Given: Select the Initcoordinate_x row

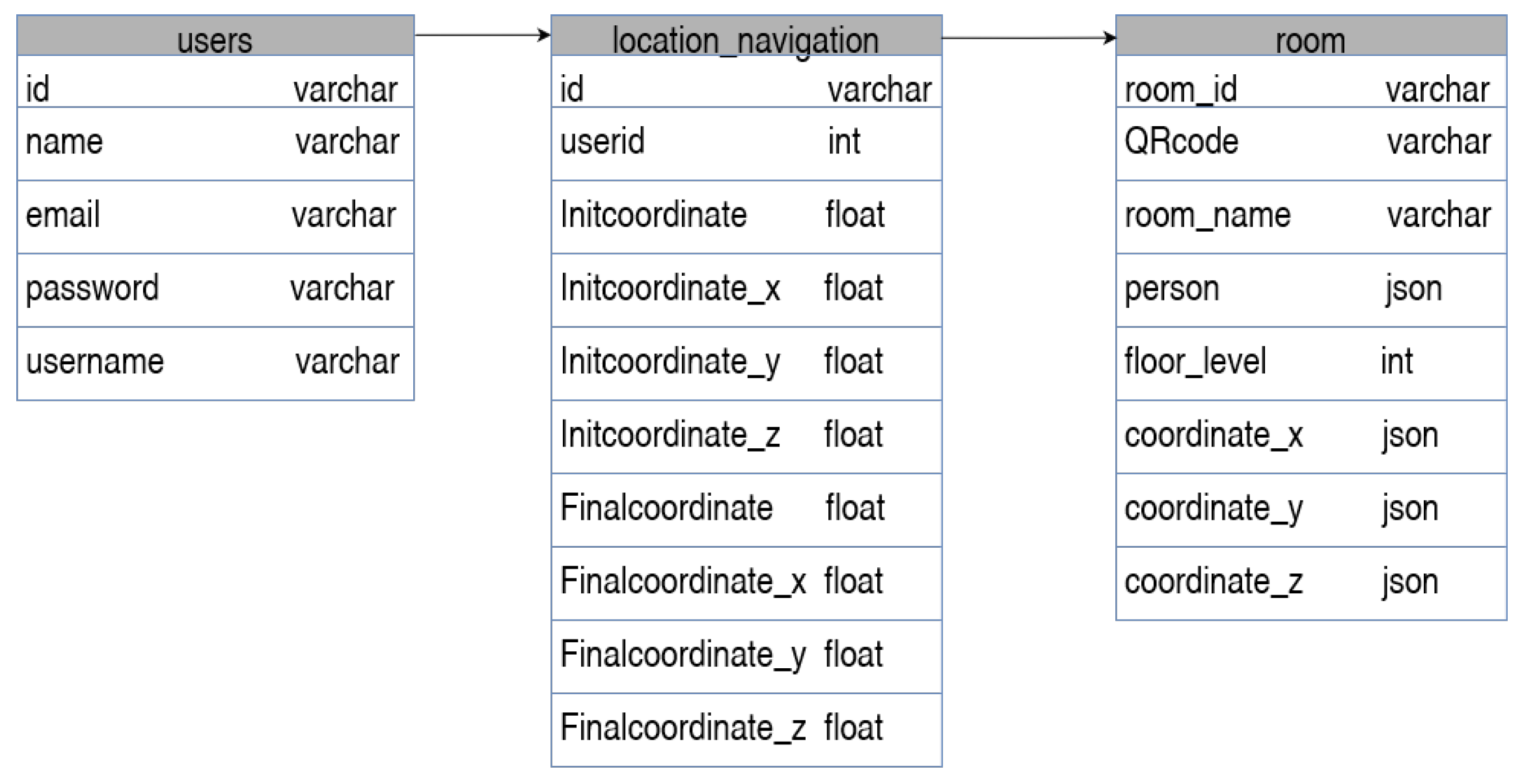Looking at the screenshot, I should (x=746, y=290).
